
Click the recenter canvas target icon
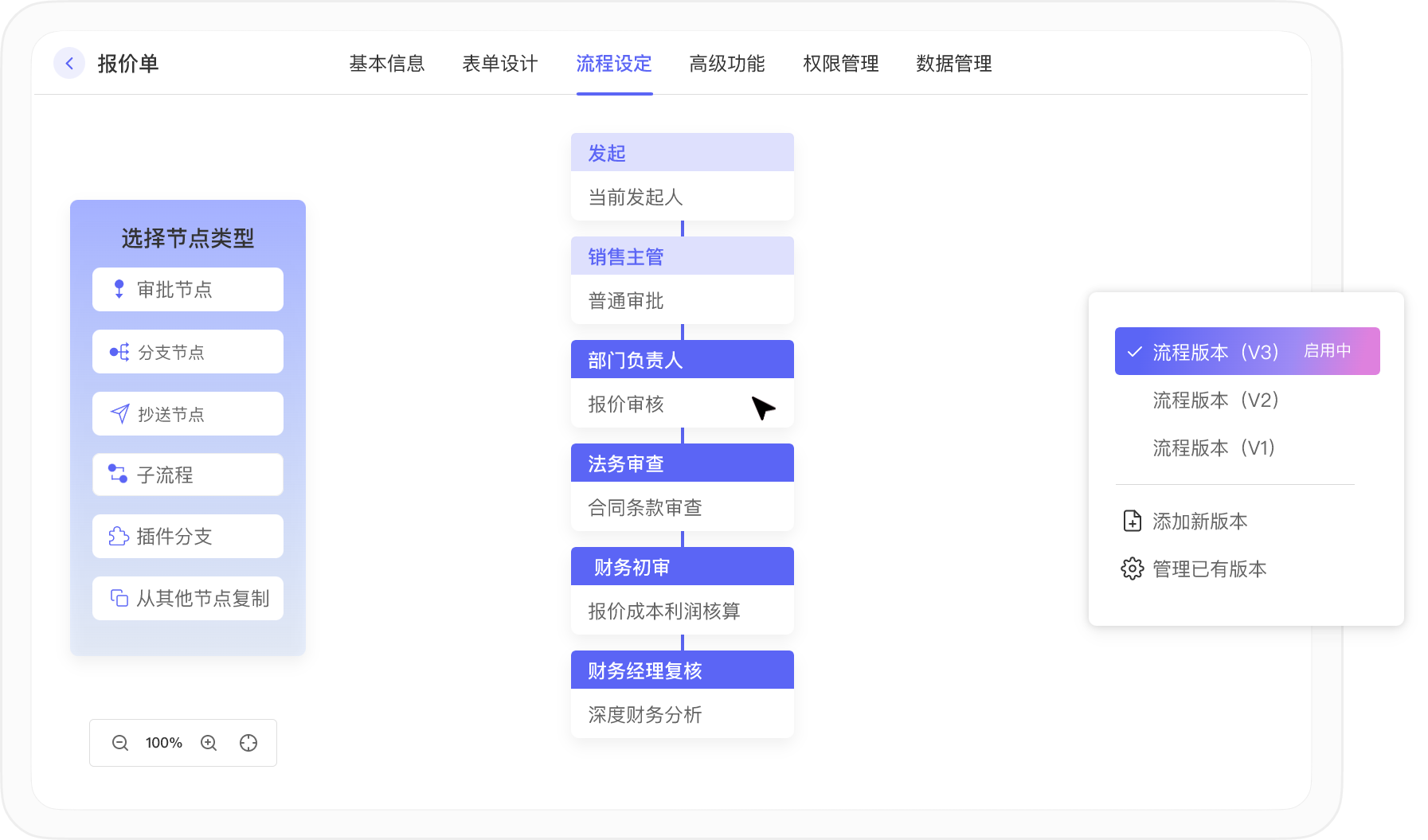coord(248,743)
